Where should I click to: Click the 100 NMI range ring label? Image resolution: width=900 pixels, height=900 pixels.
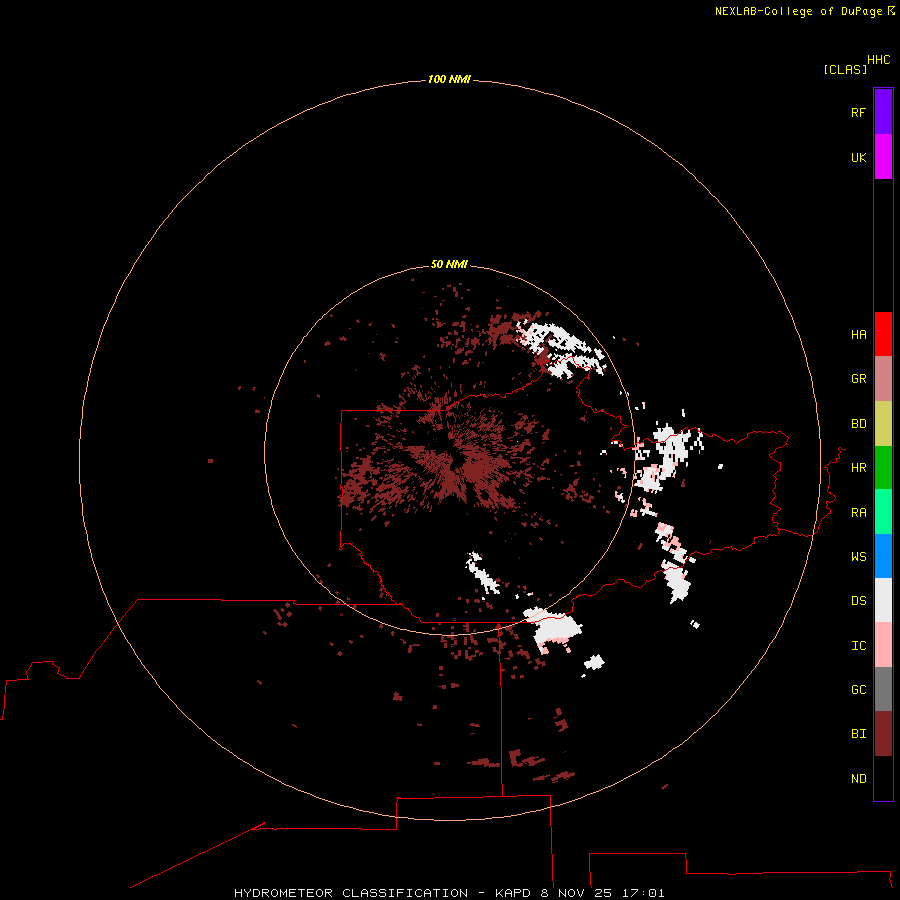[449, 79]
